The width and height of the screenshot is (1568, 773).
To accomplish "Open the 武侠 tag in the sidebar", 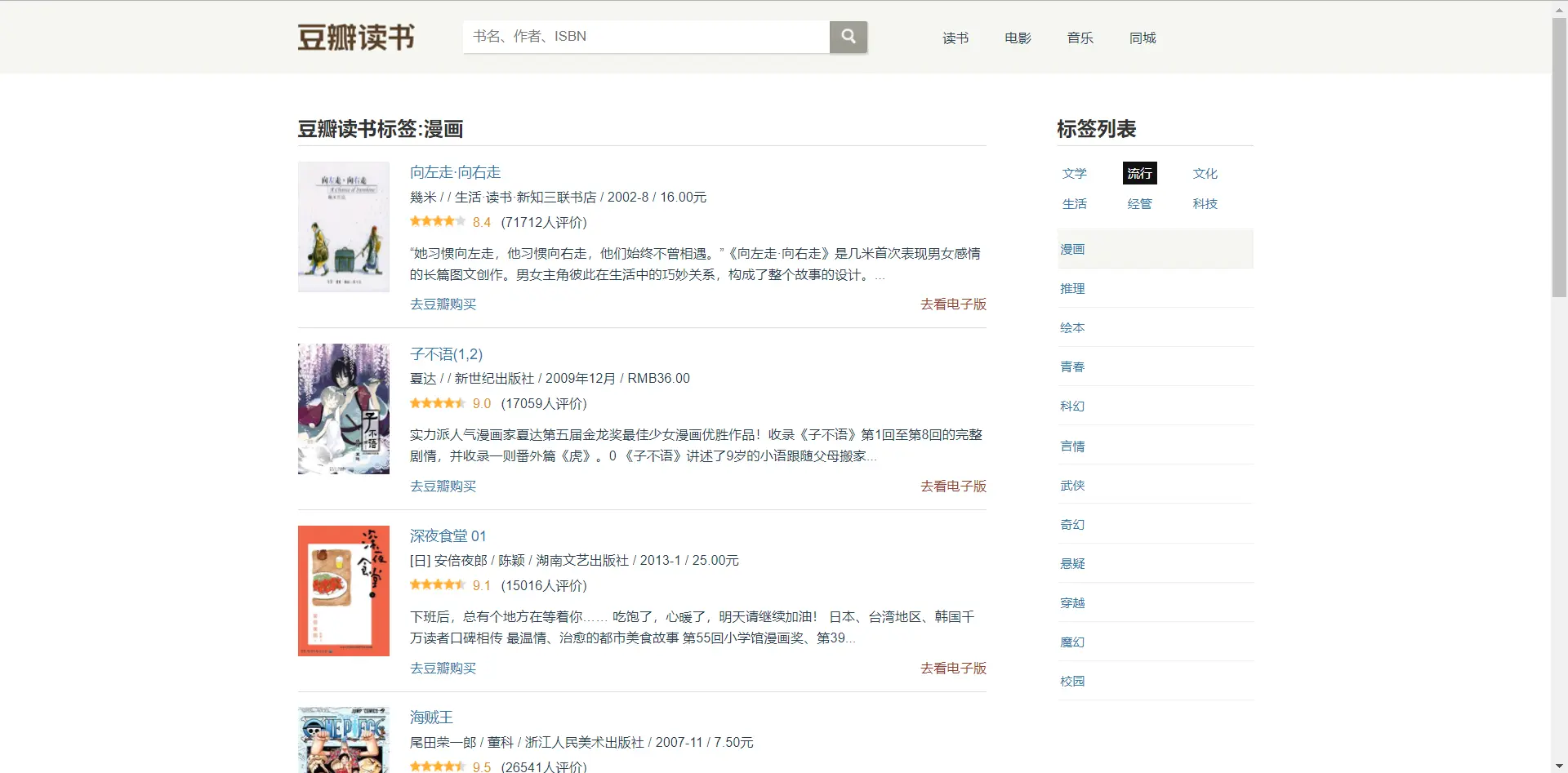I will tap(1155, 485).
